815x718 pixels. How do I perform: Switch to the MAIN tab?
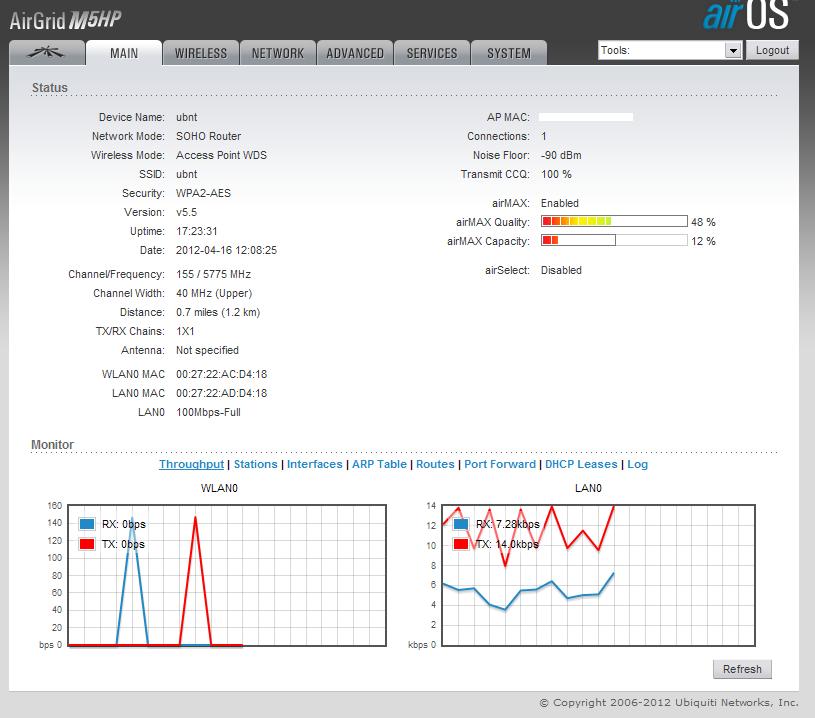click(x=124, y=53)
